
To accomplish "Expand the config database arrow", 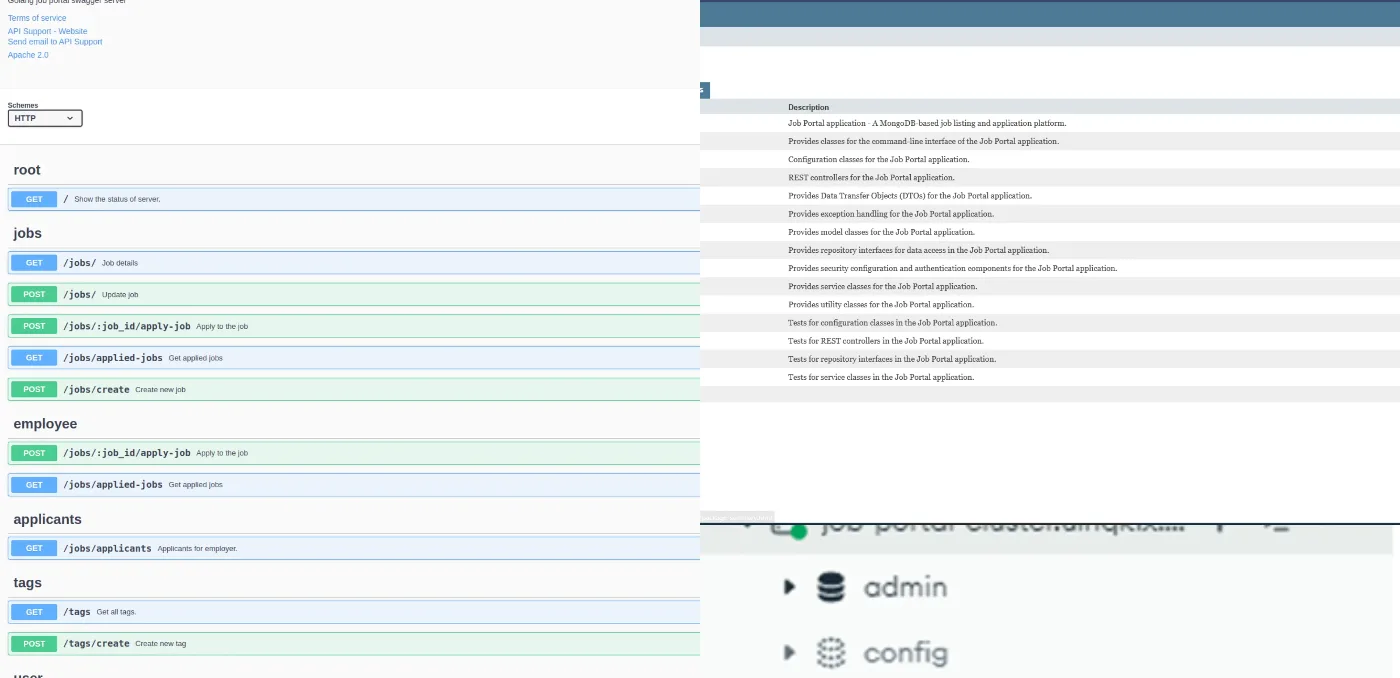I will point(790,653).
